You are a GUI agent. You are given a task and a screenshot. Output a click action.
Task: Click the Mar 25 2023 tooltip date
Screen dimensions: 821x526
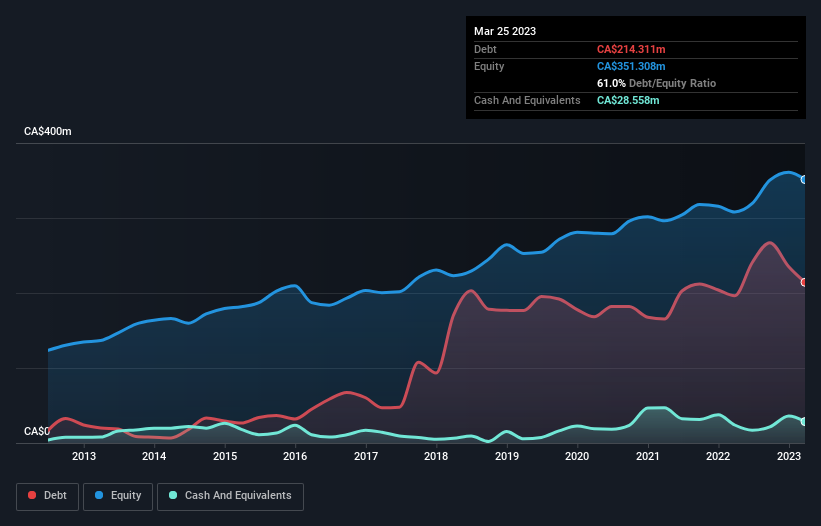tap(505, 31)
